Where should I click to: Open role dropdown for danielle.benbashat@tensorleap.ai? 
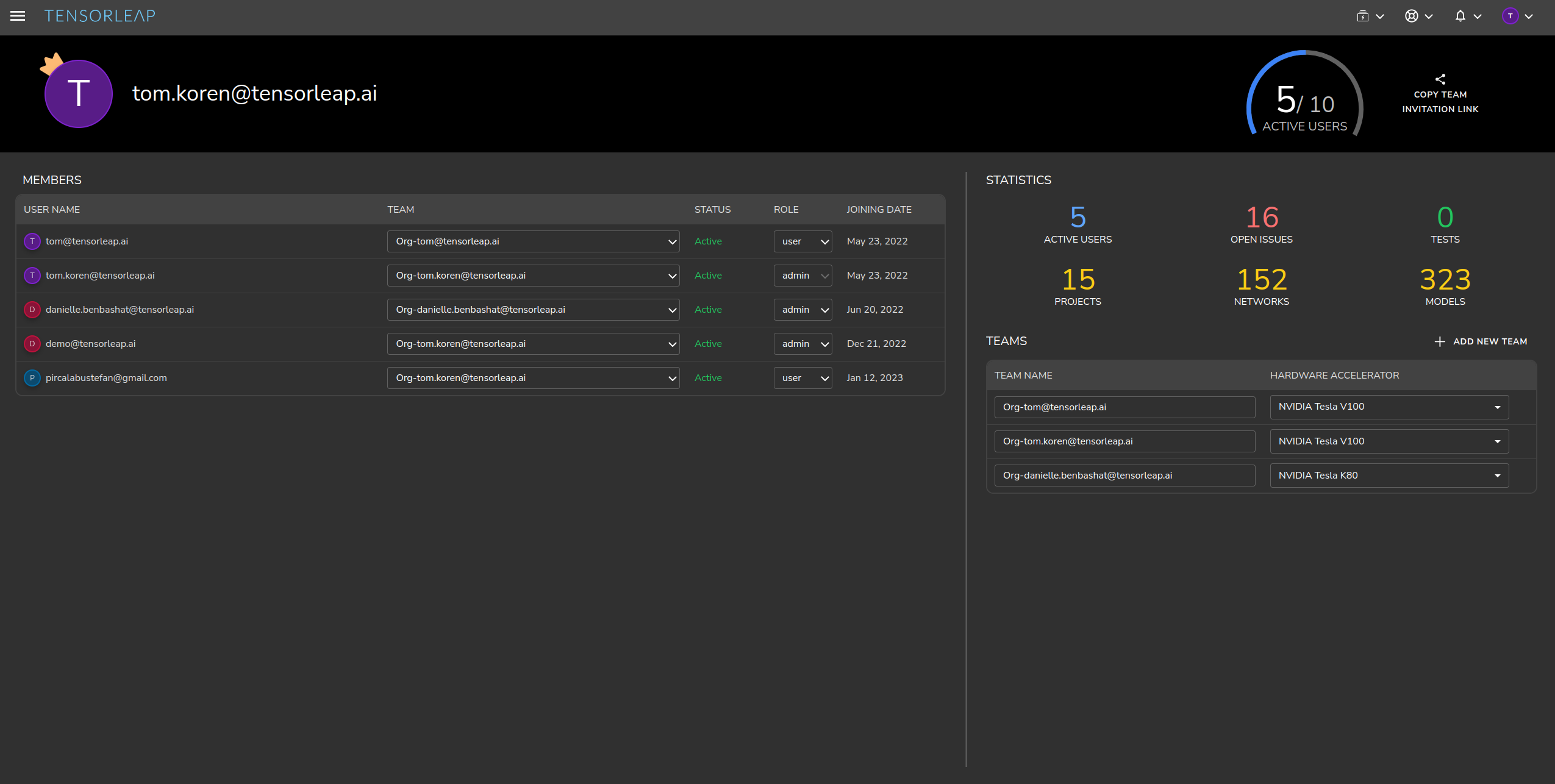coord(803,310)
